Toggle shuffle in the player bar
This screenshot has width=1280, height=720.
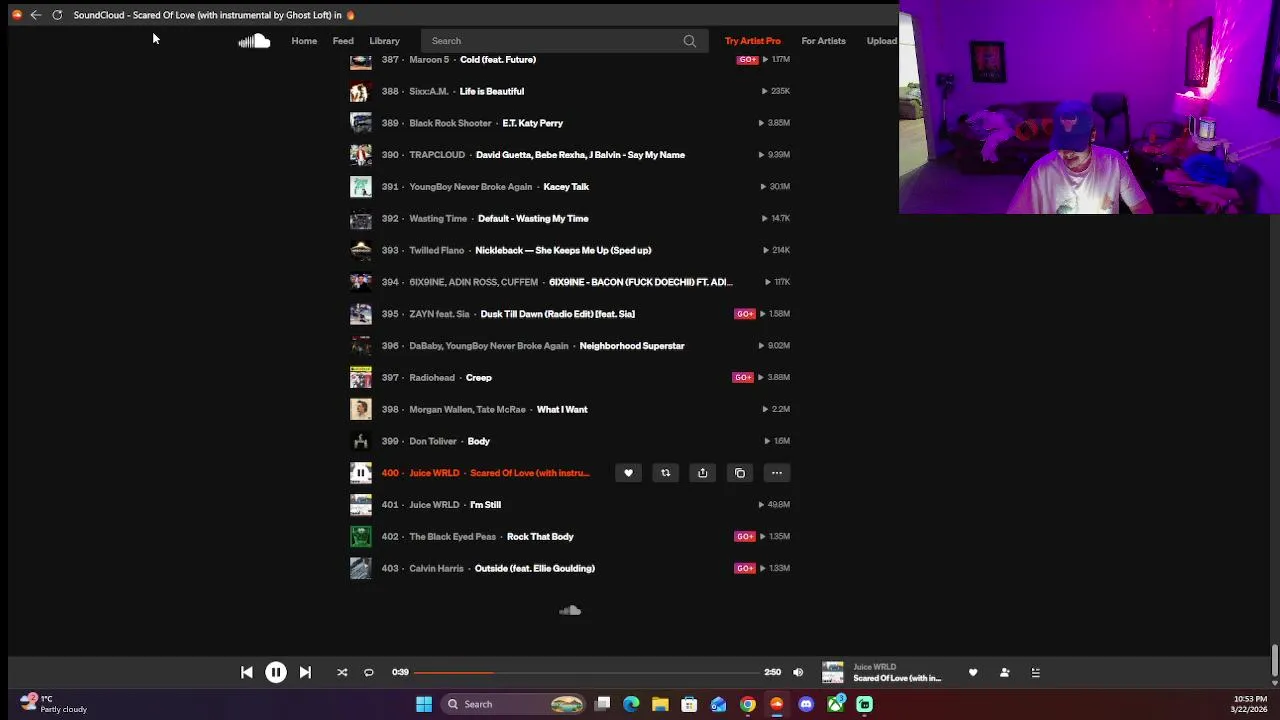click(342, 673)
